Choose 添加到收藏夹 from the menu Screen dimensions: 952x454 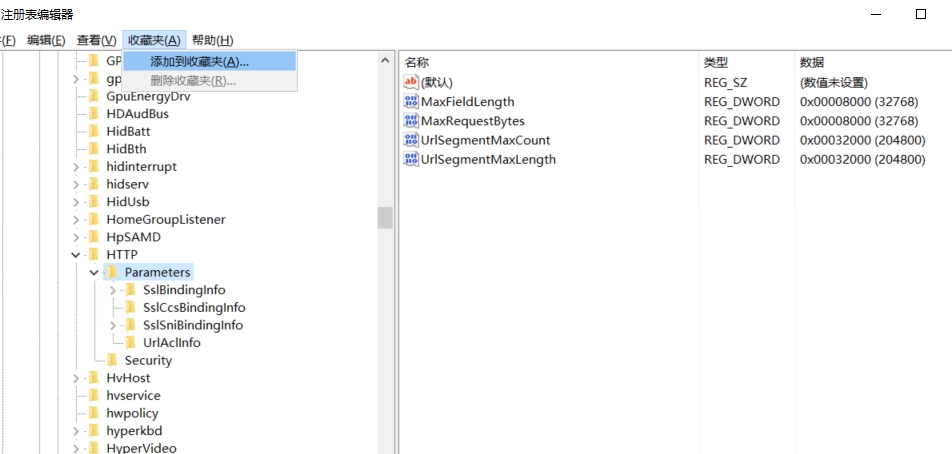(x=199, y=62)
